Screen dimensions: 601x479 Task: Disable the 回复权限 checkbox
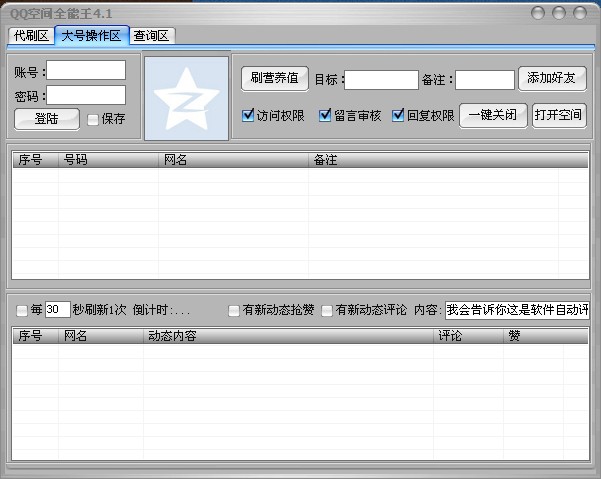click(x=398, y=115)
